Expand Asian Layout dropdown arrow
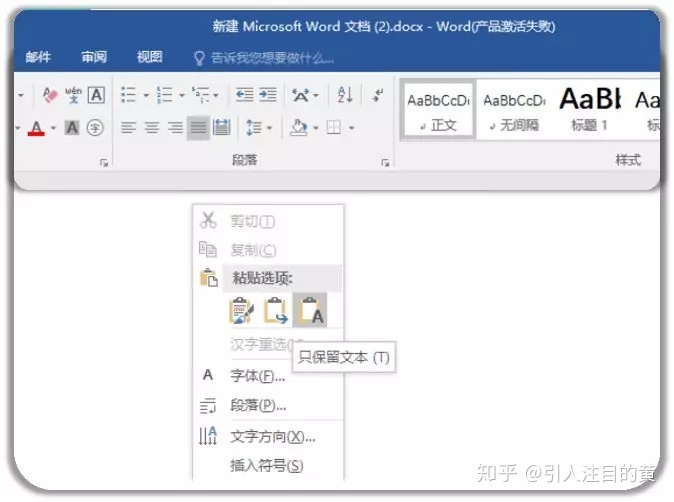674x502 pixels. 316,95
